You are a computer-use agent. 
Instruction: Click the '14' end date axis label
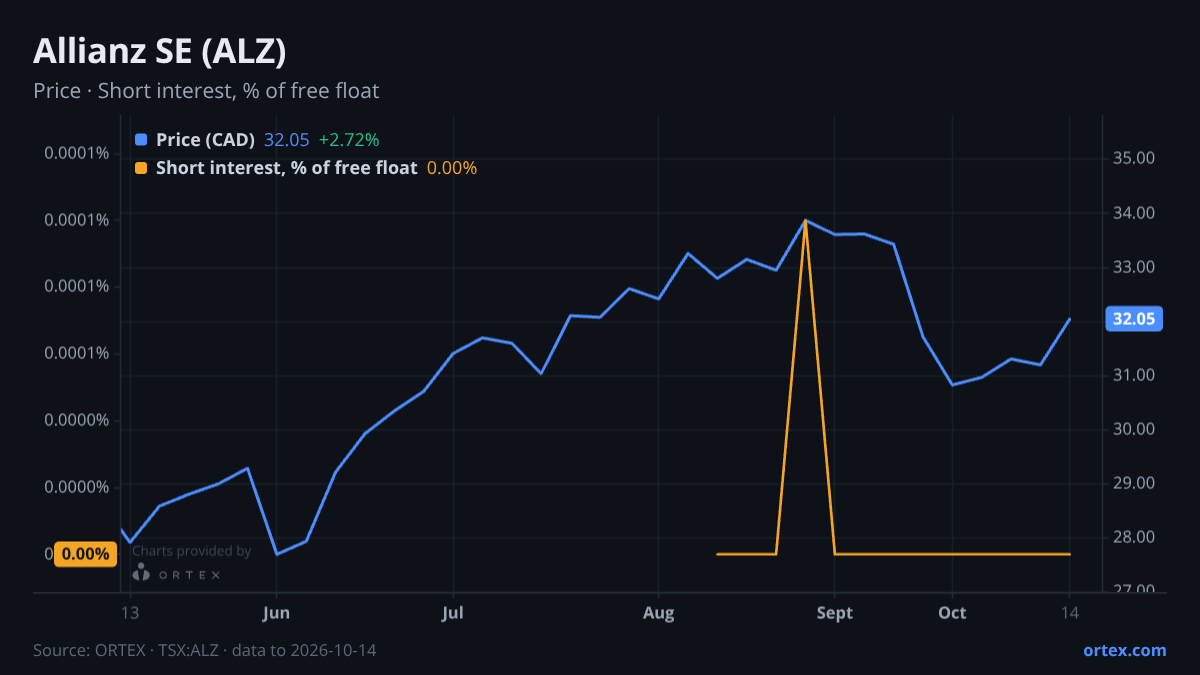(1069, 613)
